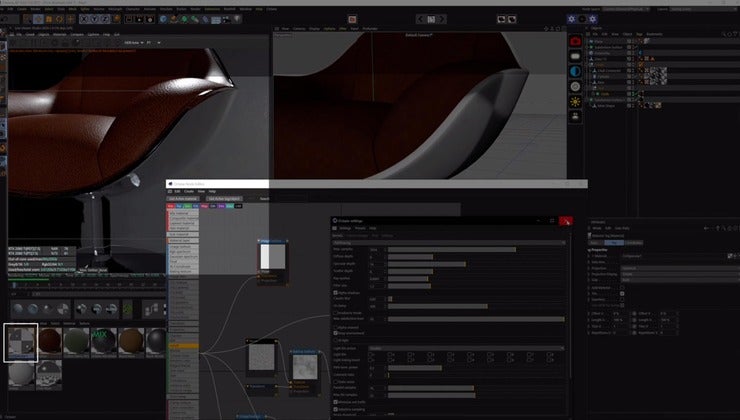Open the PT kernel dropdown in Live Viewer
The image size is (740, 420).
coord(153,42)
